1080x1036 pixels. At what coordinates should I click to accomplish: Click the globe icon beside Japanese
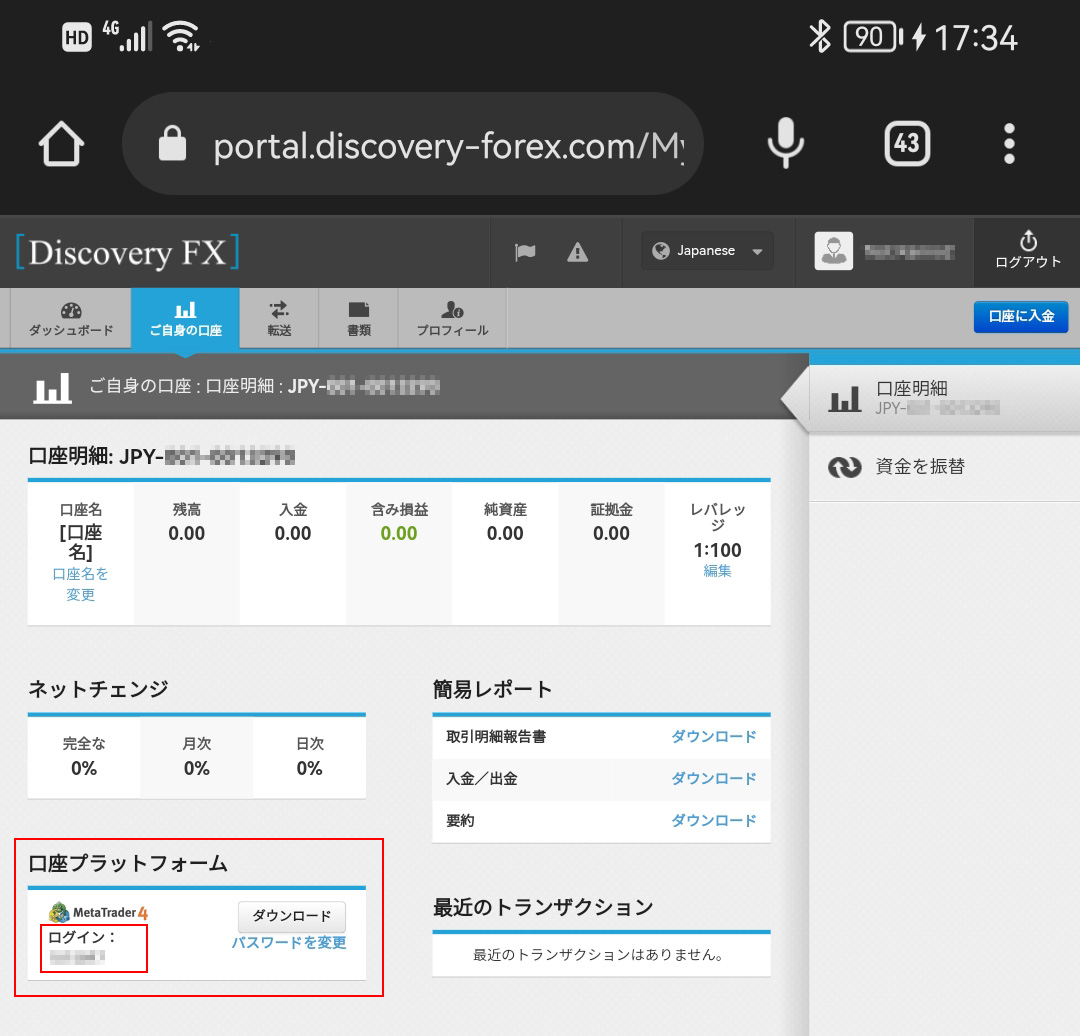coord(661,251)
